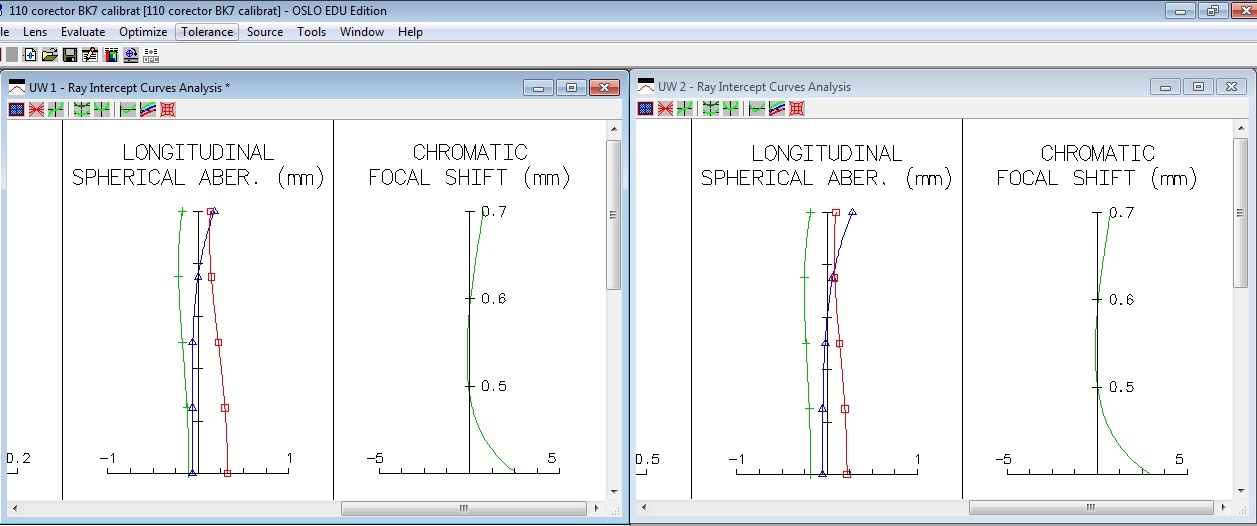
Task: Click UW 2 vertical scrollbar thumb
Action: (x=1240, y=215)
